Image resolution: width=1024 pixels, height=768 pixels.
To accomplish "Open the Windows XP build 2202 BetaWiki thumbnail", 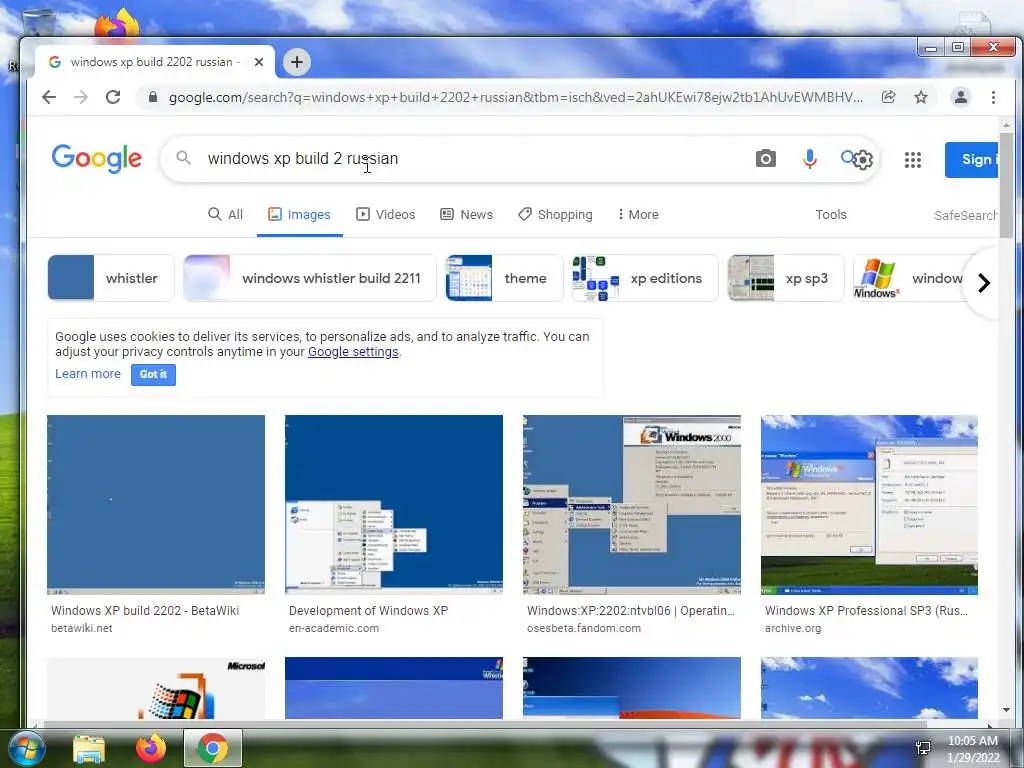I will click(x=156, y=505).
